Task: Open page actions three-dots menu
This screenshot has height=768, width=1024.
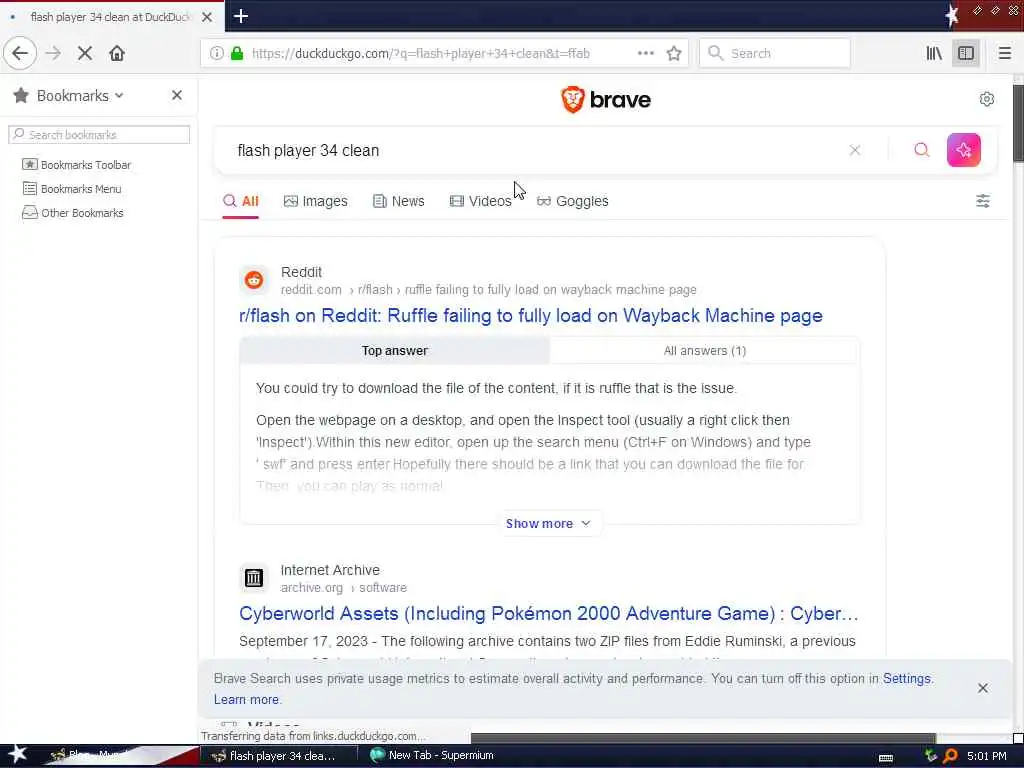Action: 645,53
